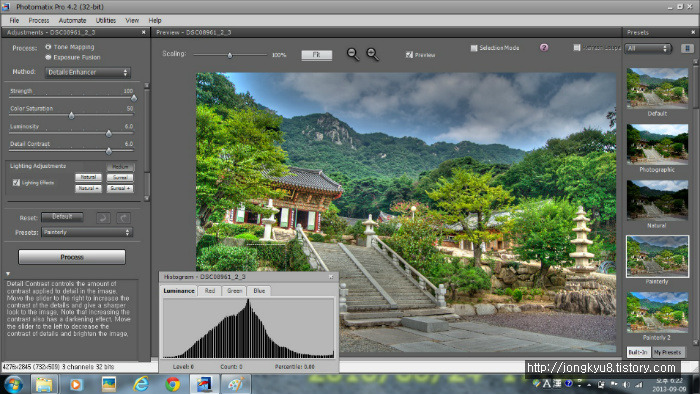Select the Photographic preset thumbnail

657,144
